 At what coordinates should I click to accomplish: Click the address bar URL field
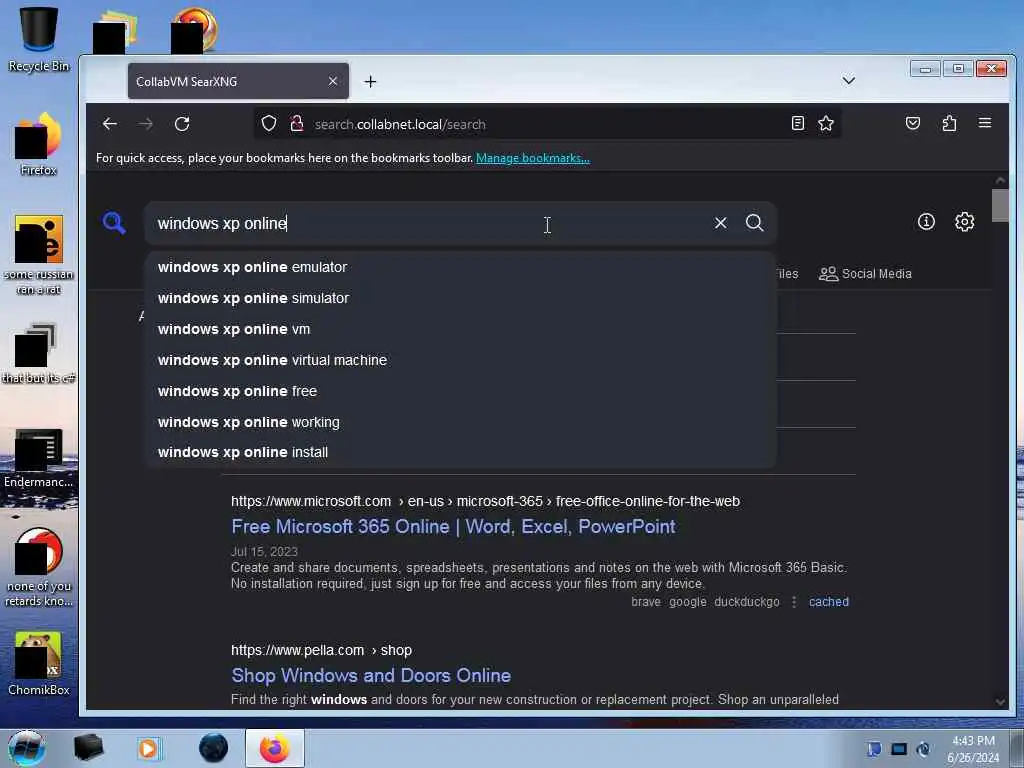pyautogui.click(x=547, y=124)
